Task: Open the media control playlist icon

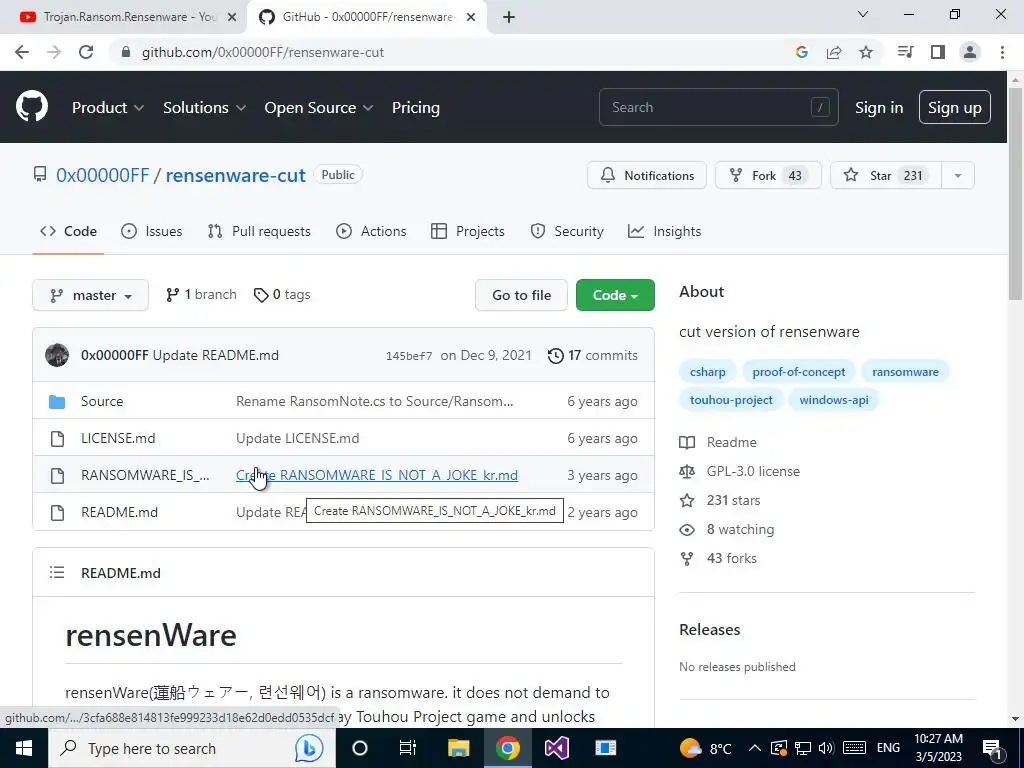Action: tap(906, 52)
